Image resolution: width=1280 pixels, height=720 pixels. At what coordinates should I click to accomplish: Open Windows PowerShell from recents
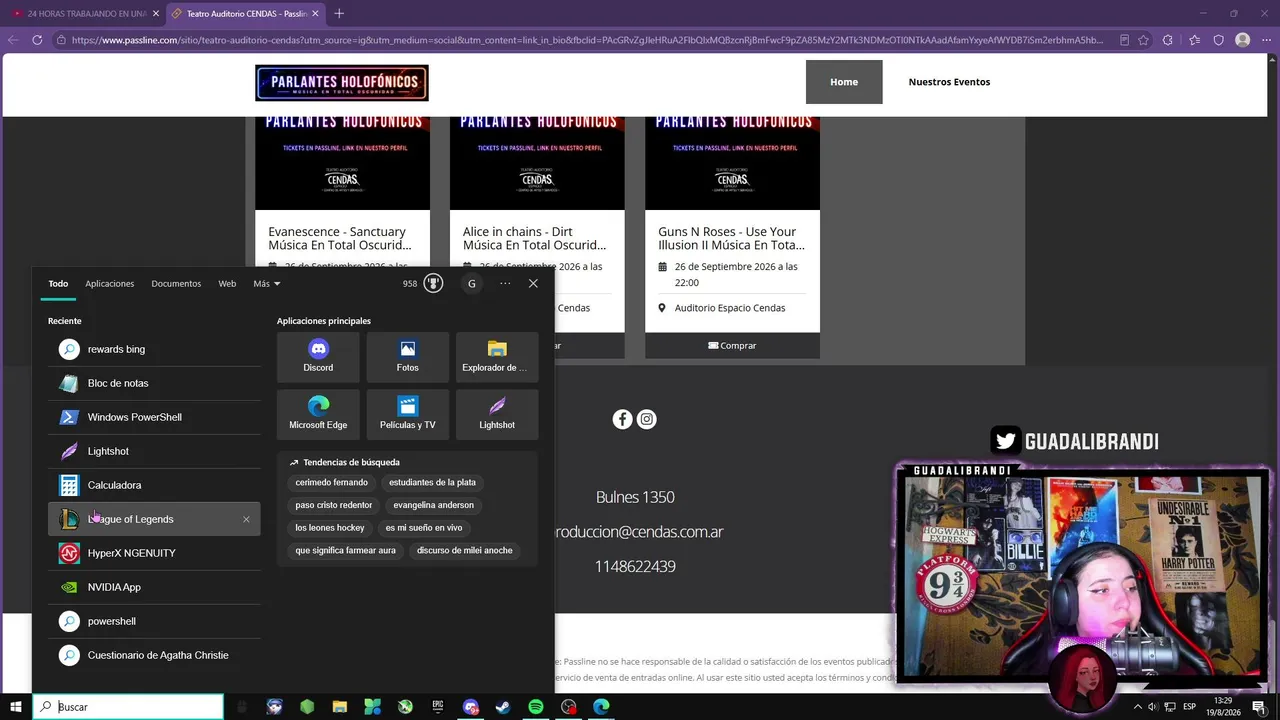pyautogui.click(x=154, y=417)
